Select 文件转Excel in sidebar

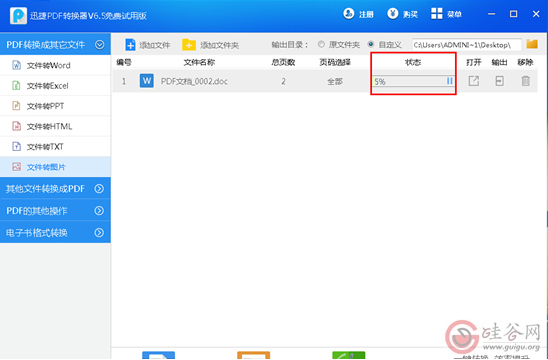pos(55,86)
